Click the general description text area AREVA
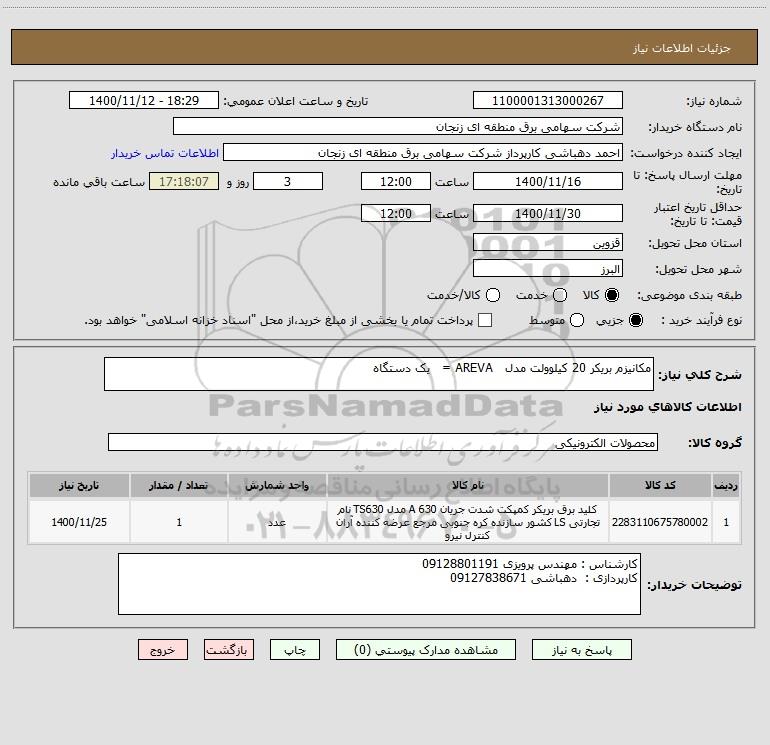This screenshot has width=770, height=745. tap(379, 374)
